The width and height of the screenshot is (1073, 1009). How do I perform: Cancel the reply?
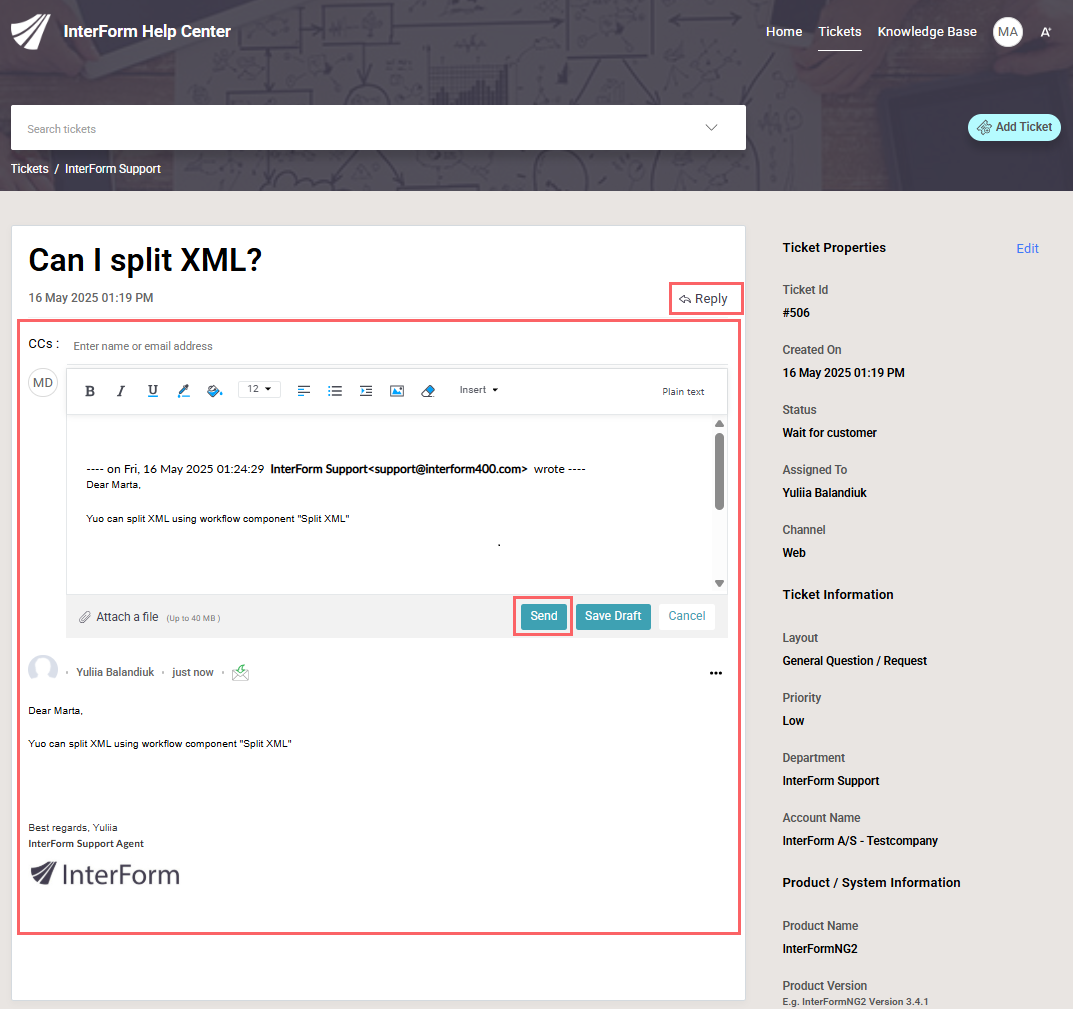(x=687, y=616)
